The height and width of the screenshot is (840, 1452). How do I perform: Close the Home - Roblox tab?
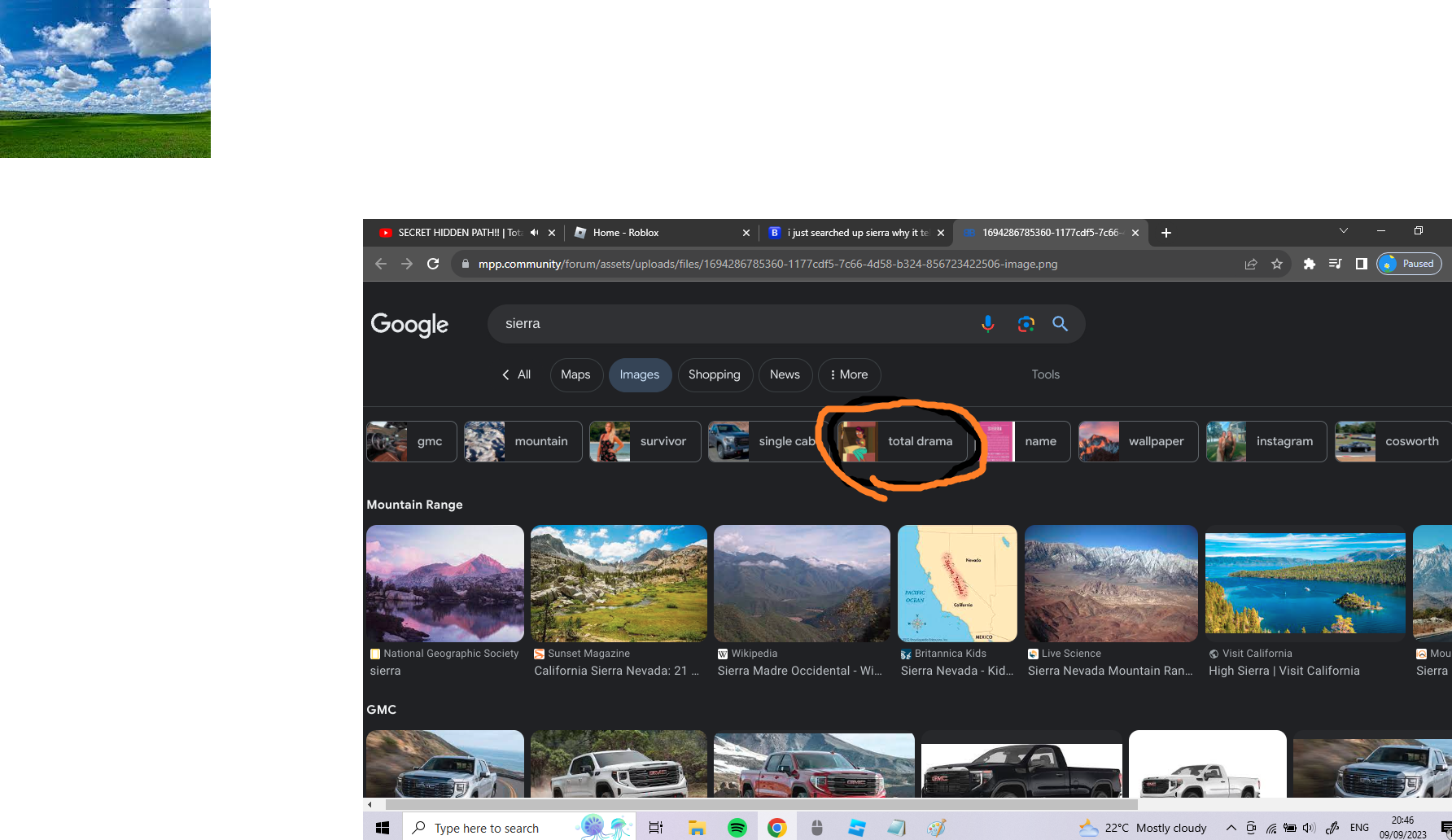[746, 233]
